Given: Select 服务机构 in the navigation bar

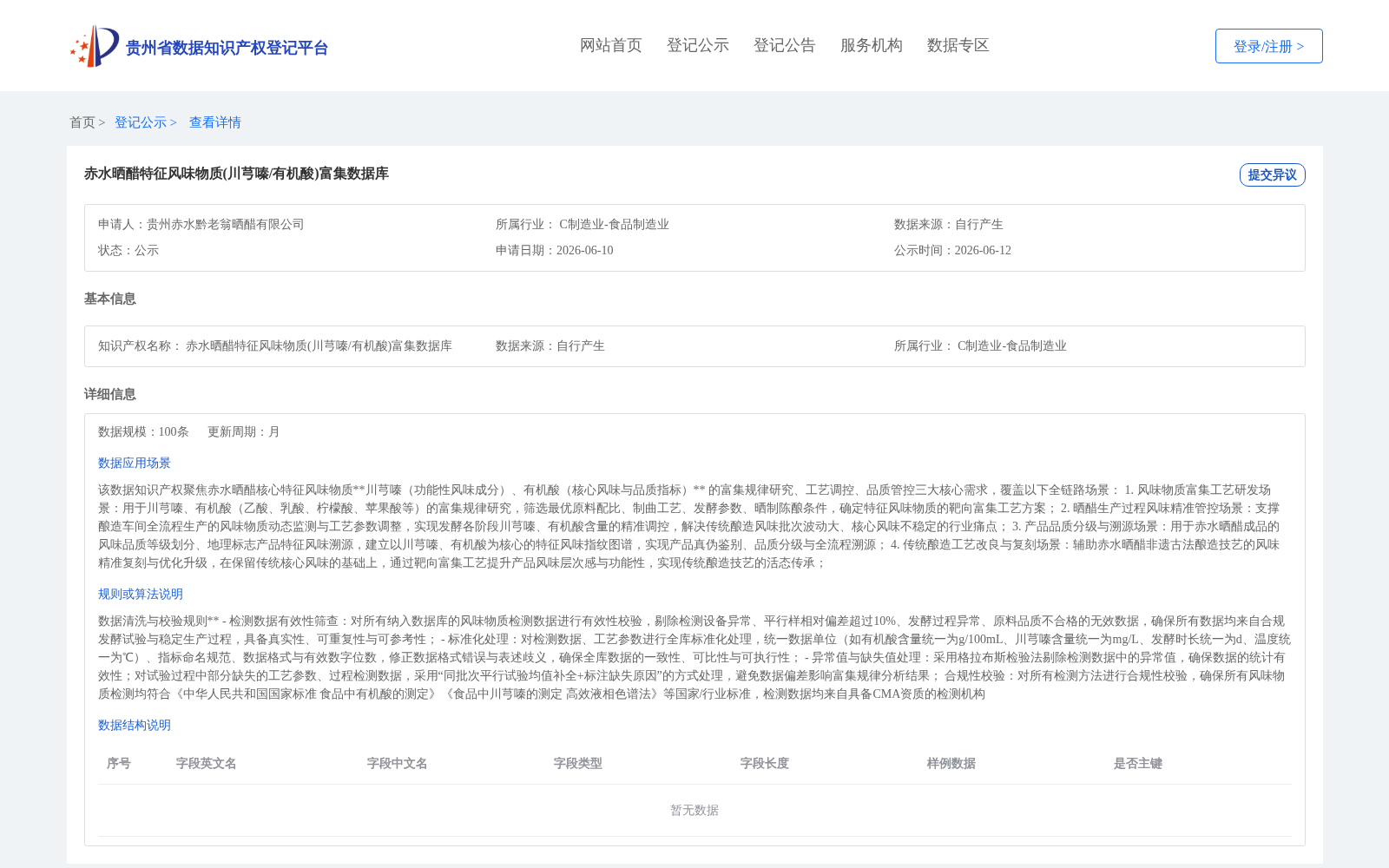Looking at the screenshot, I should click(x=872, y=45).
